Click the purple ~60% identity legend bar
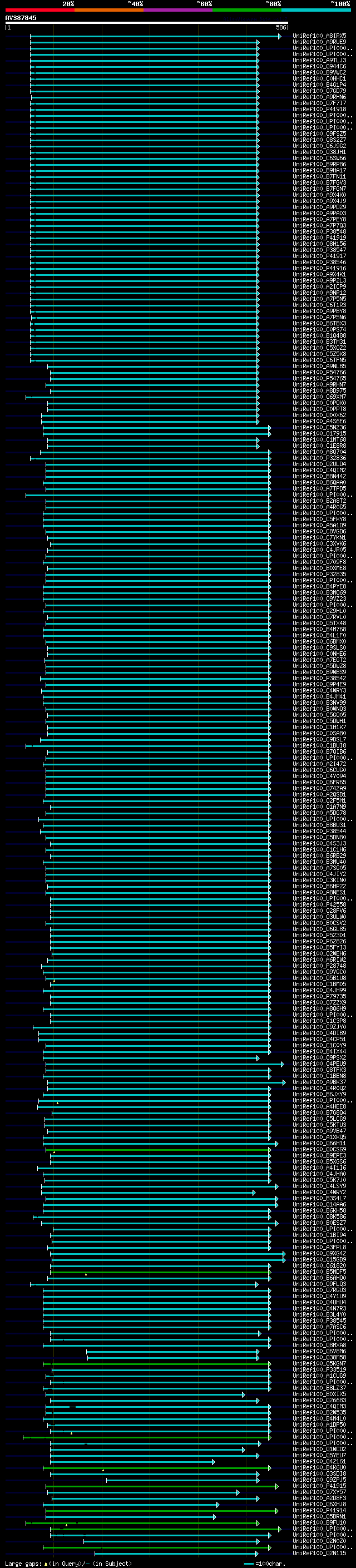Viewport: 356px width, 1568px height. (x=177, y=10)
